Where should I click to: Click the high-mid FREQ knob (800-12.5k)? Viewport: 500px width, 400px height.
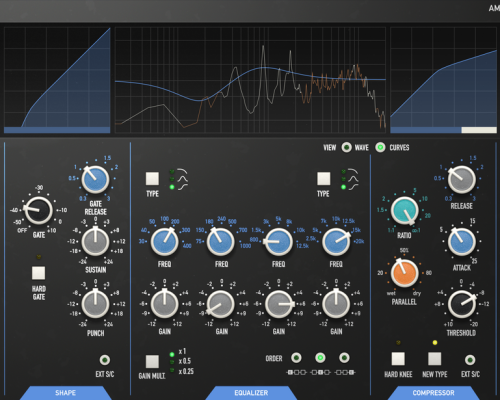click(279, 242)
